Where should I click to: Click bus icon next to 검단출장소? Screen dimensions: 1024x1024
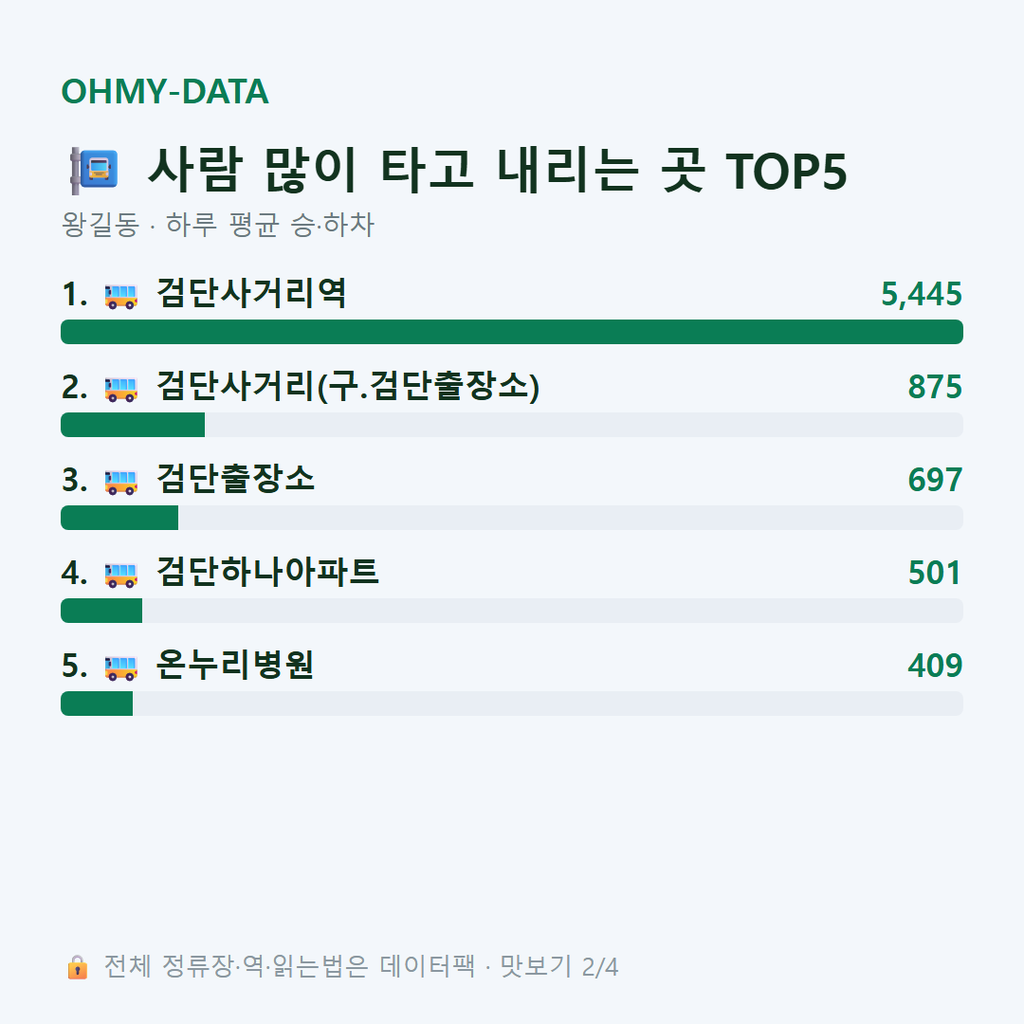pos(121,482)
